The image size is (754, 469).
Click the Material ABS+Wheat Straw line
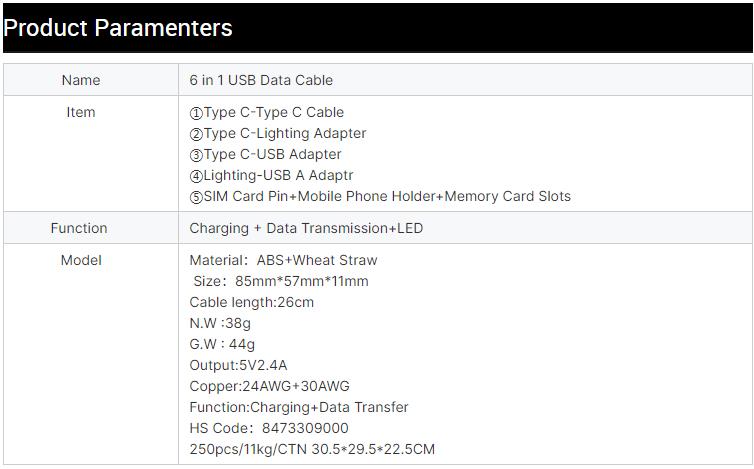pyautogui.click(x=283, y=260)
